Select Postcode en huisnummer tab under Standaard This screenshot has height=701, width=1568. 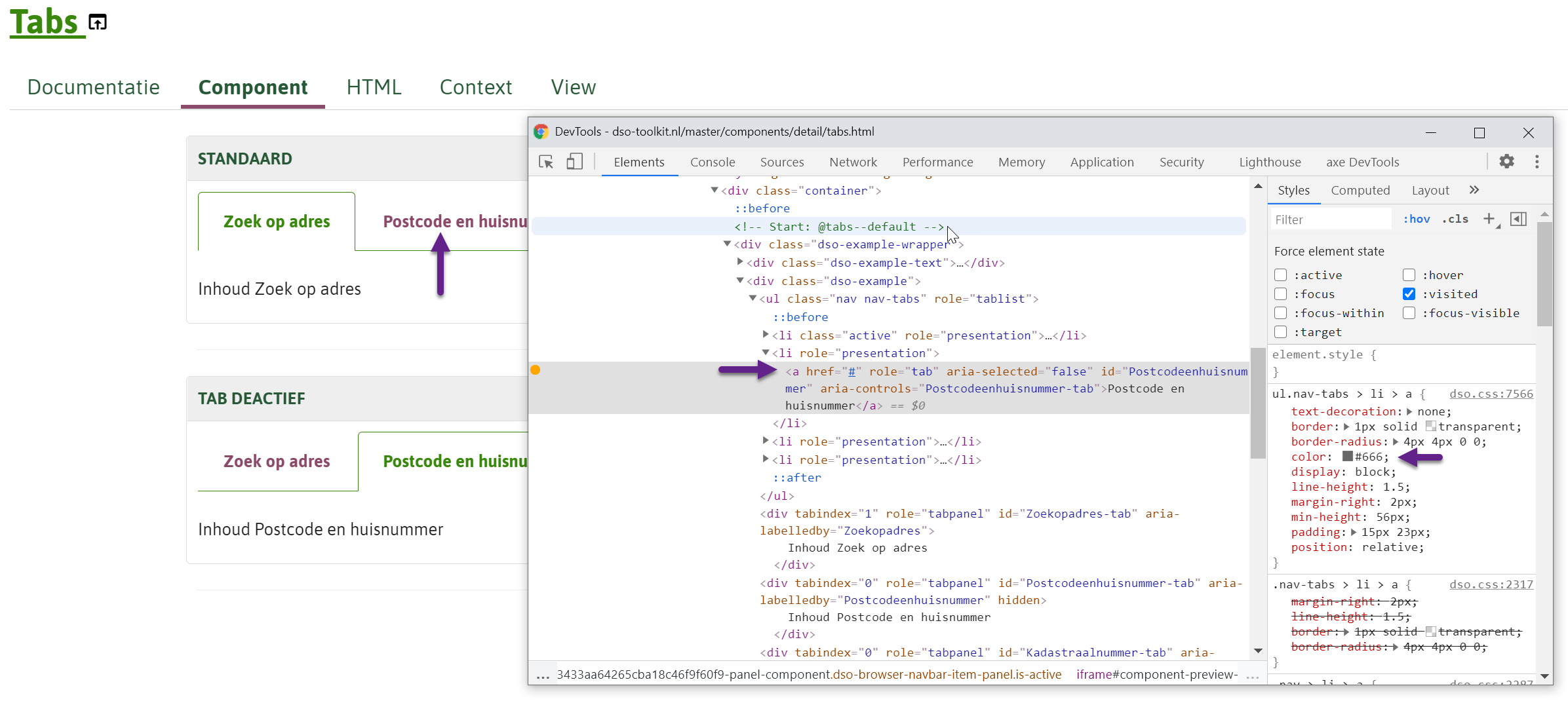455,221
